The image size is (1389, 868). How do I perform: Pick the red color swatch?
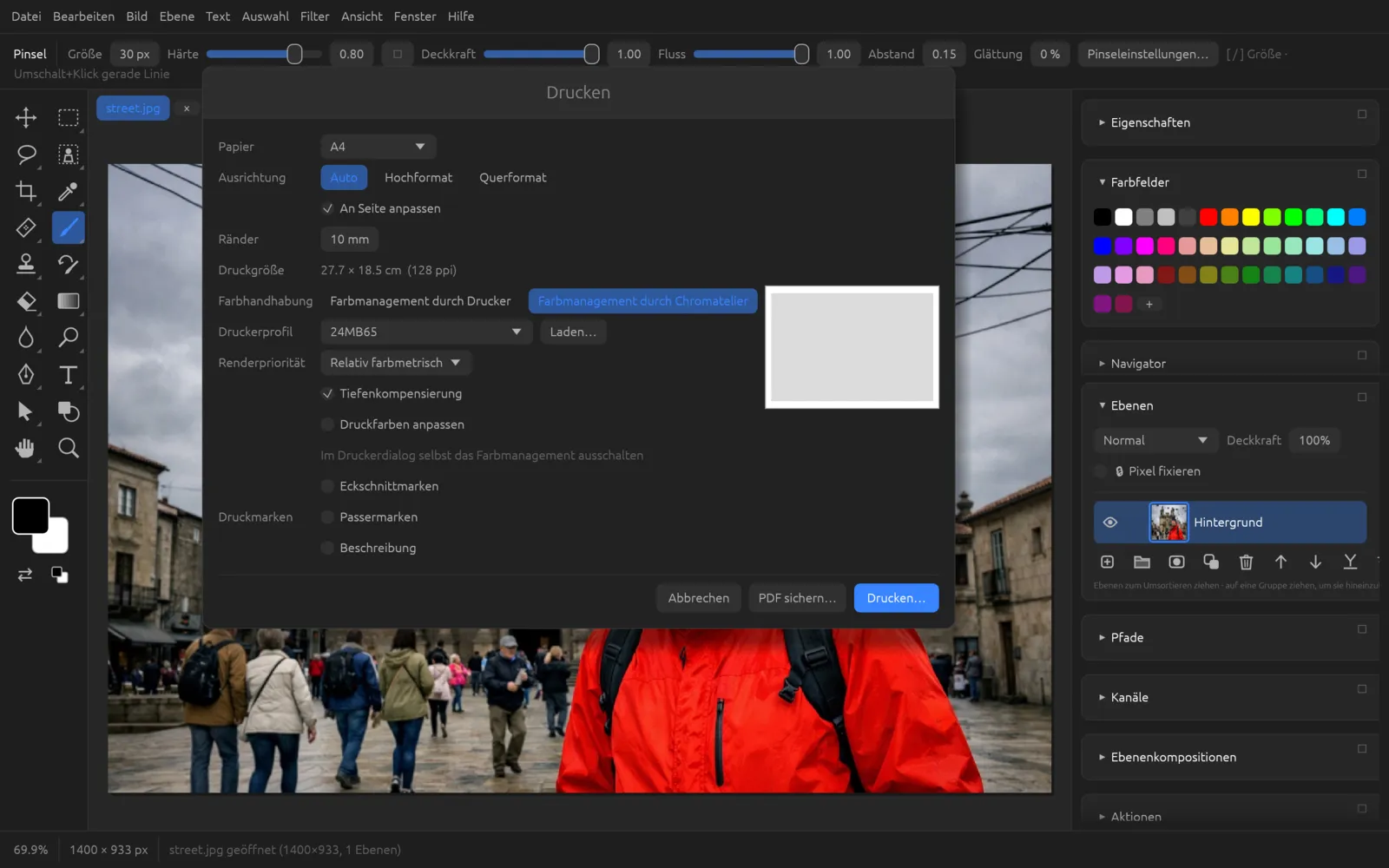tap(1208, 217)
